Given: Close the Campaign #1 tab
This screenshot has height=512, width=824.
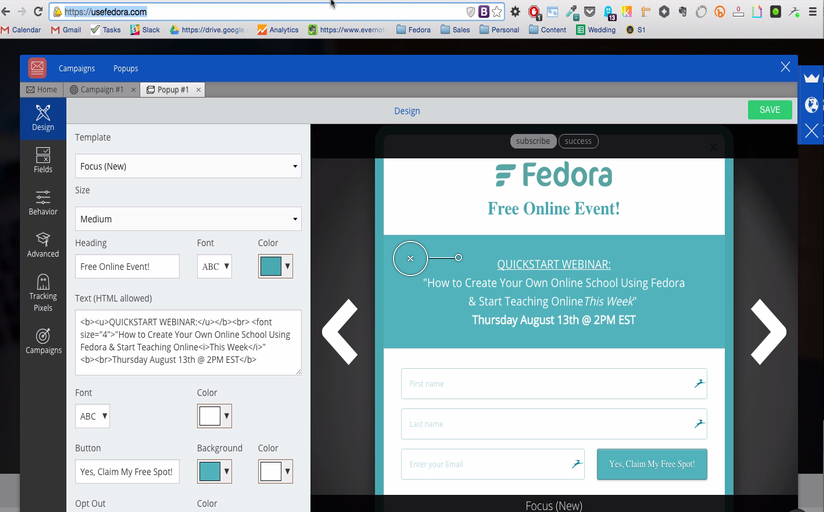Looking at the screenshot, I should coord(133,90).
